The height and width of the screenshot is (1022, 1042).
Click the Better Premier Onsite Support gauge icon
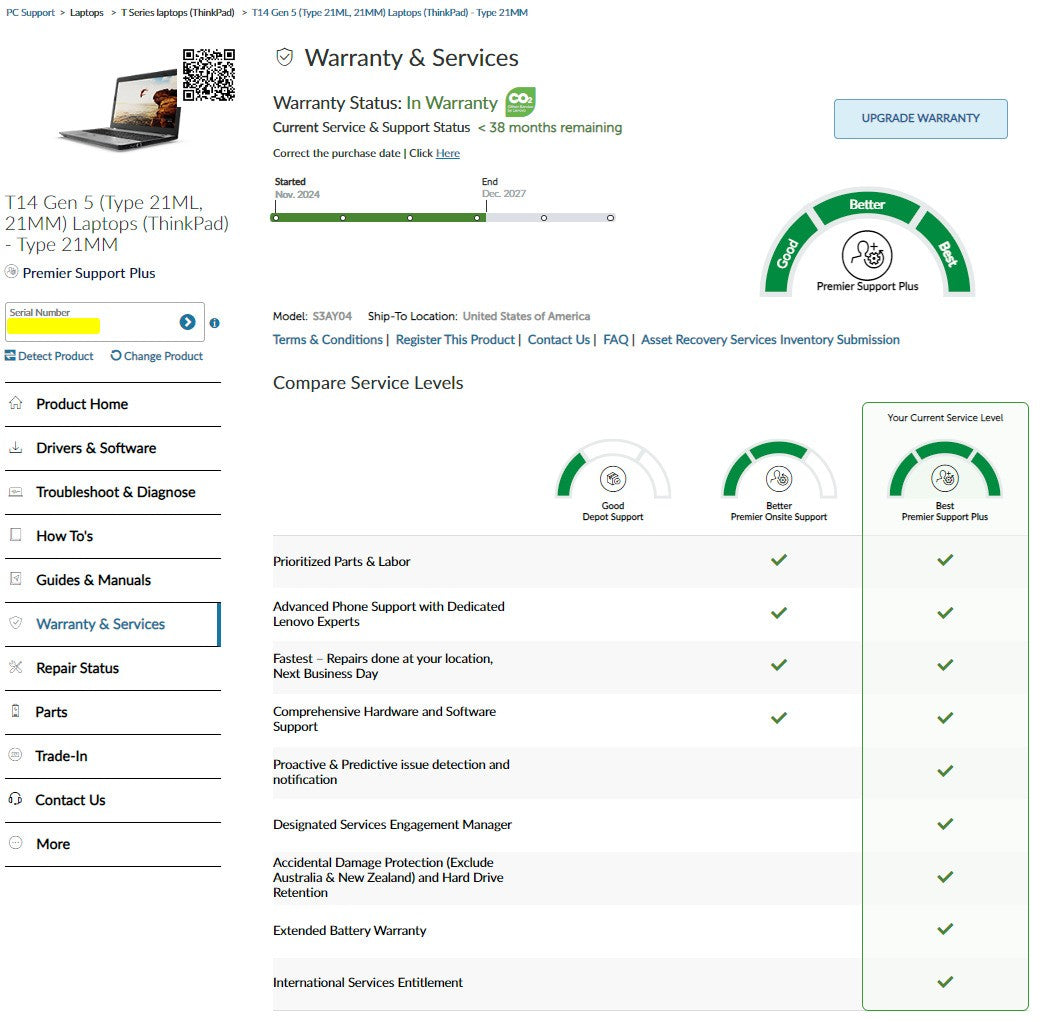pyautogui.click(x=779, y=478)
